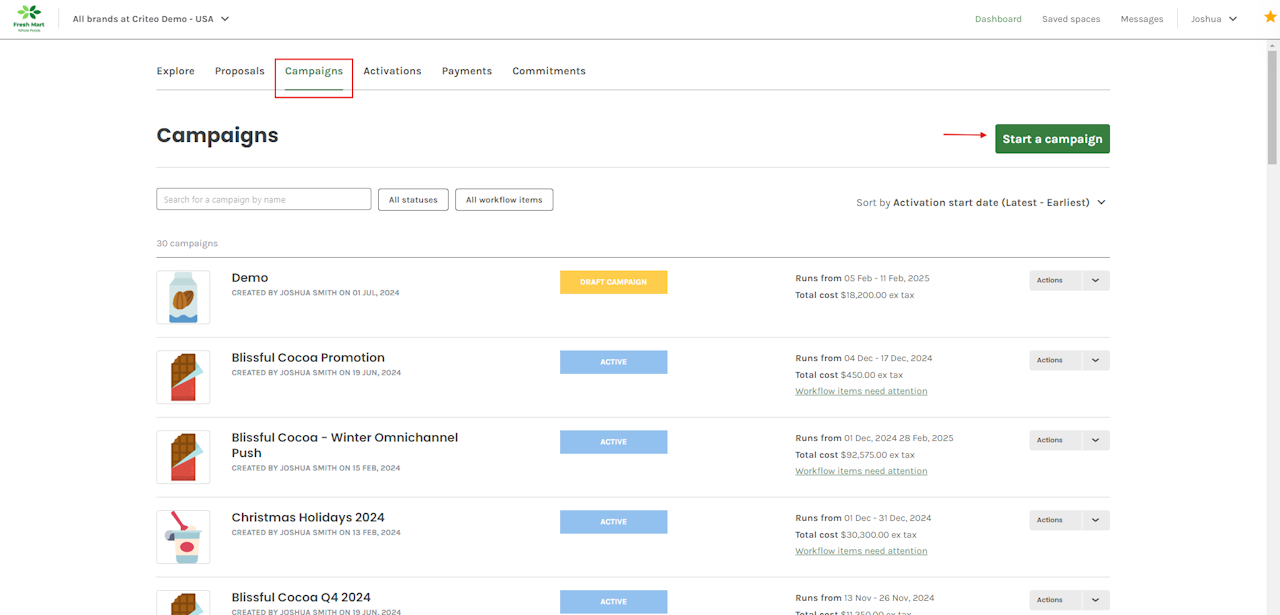Open Workflow items link for Christmas Holidays

coord(861,551)
